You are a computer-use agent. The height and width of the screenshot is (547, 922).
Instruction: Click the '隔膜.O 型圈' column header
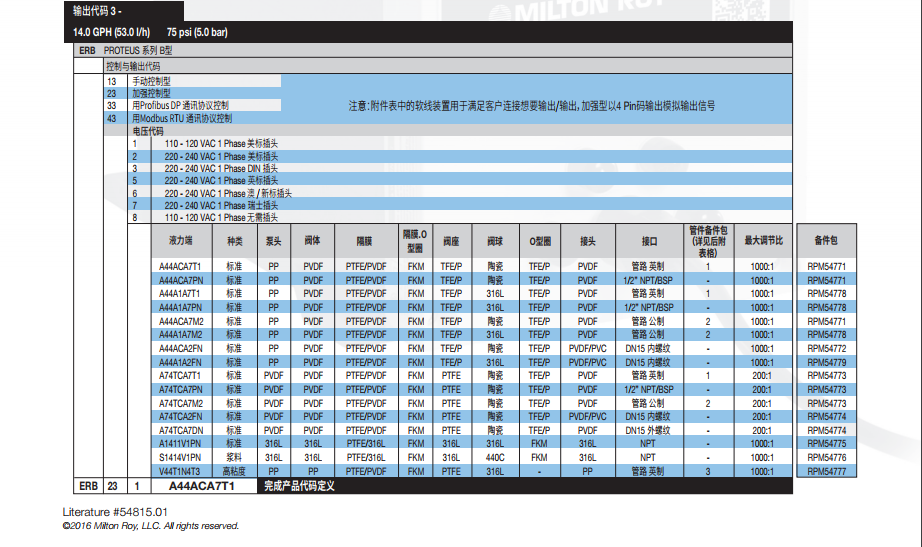pyautogui.click(x=415, y=241)
